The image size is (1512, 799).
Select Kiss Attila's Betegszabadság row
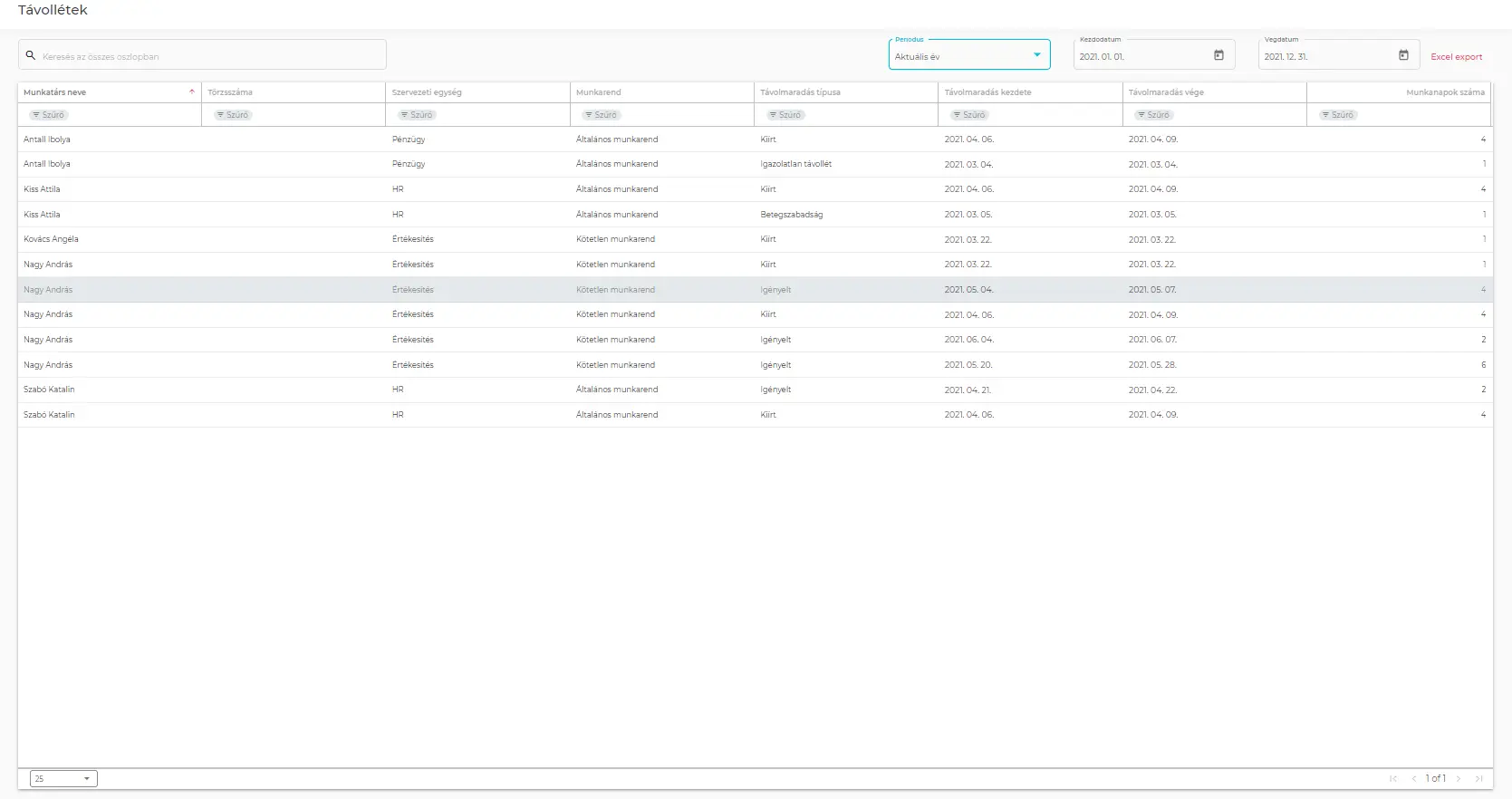pos(791,215)
